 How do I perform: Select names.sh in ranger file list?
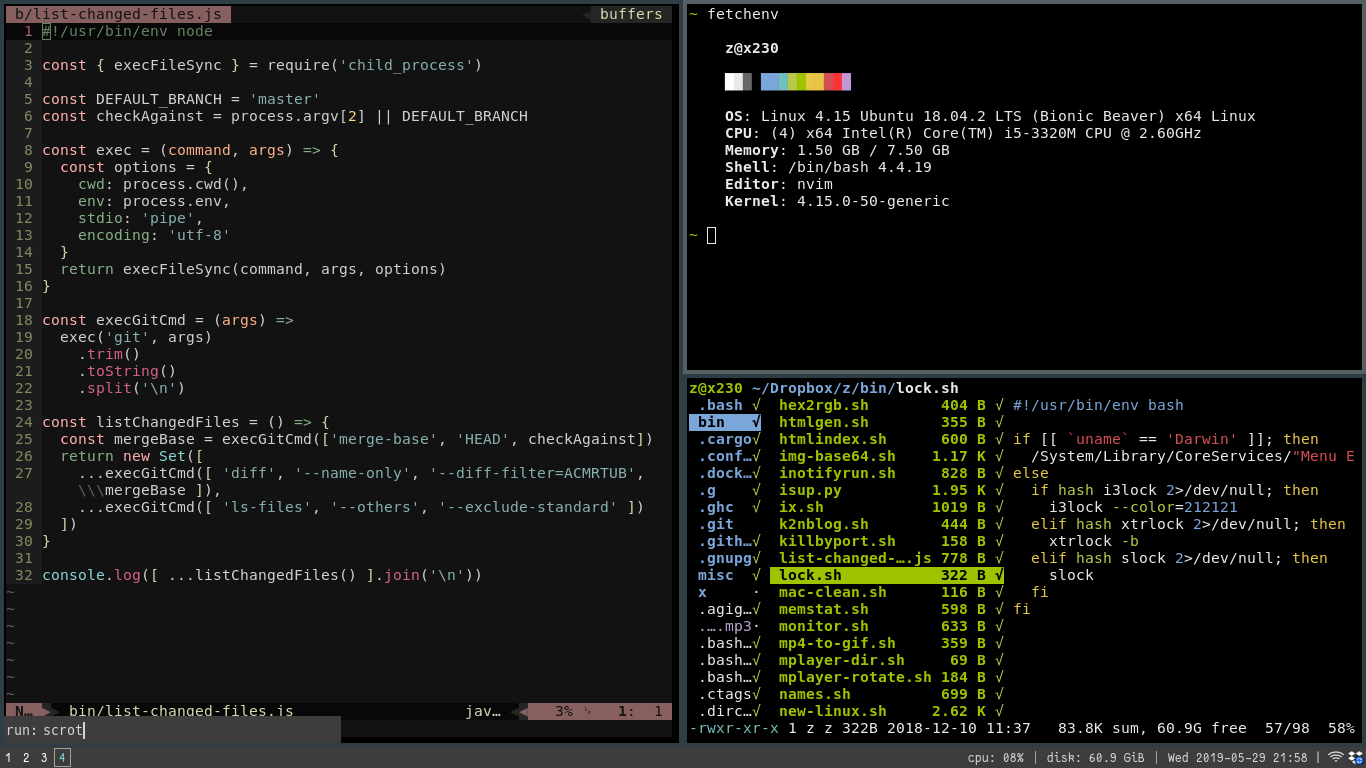[x=887, y=694]
